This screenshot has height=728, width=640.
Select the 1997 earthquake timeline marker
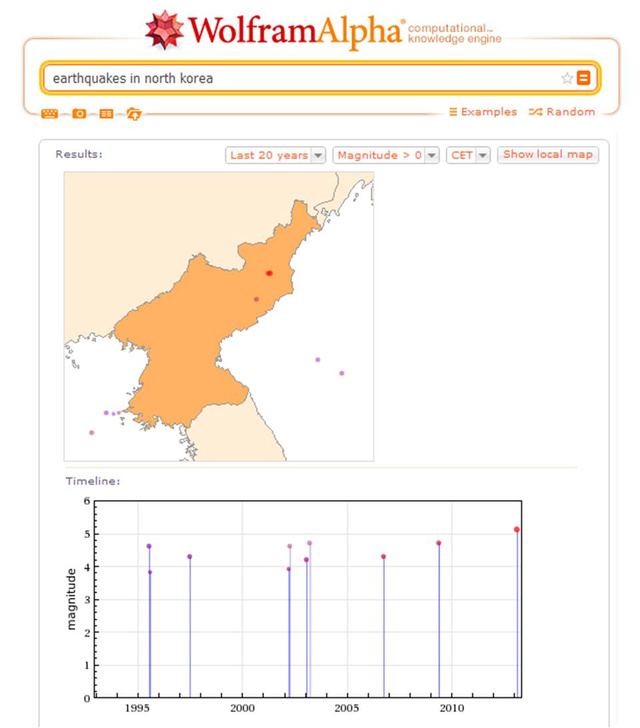[190, 557]
